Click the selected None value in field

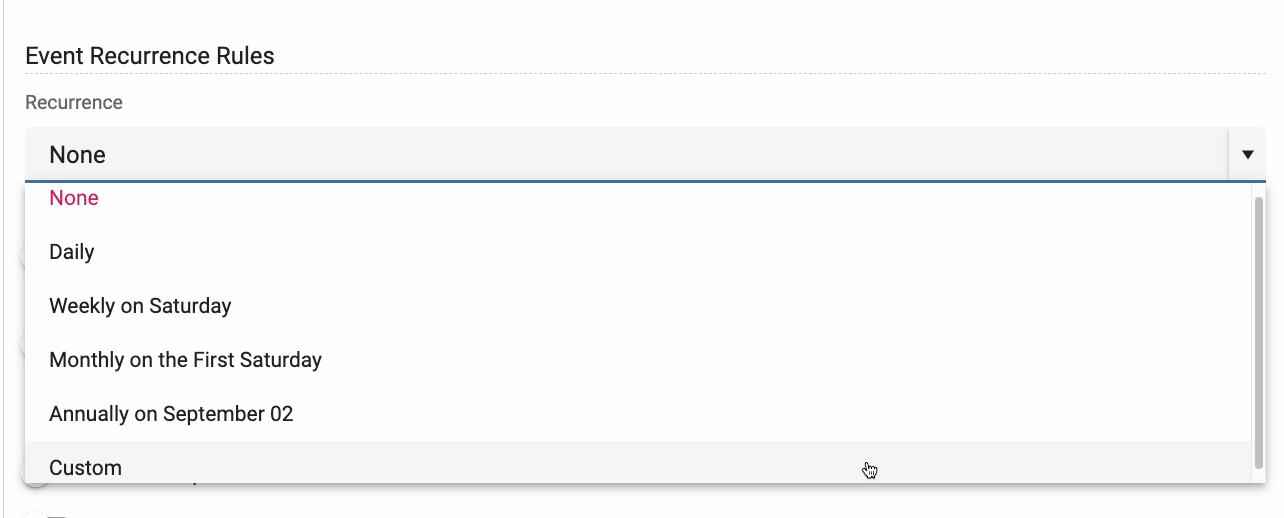pyautogui.click(x=78, y=155)
